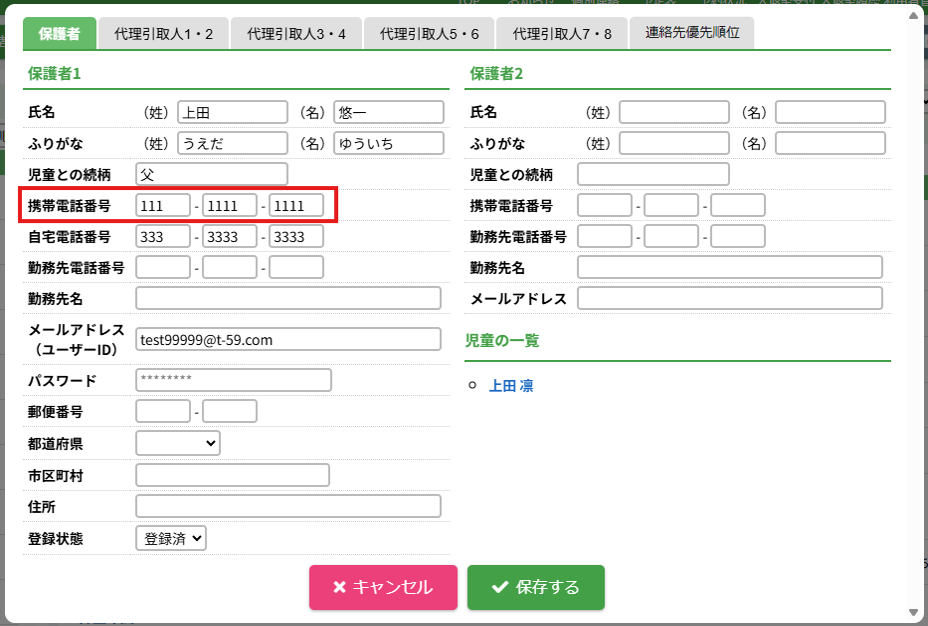Select the 代理引取人5・6 tab
This screenshot has width=928, height=626.
click(x=429, y=34)
